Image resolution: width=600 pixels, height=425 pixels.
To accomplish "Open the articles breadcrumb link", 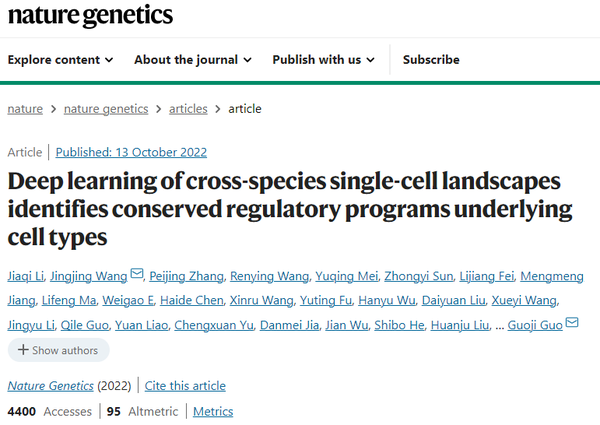I will pos(189,108).
